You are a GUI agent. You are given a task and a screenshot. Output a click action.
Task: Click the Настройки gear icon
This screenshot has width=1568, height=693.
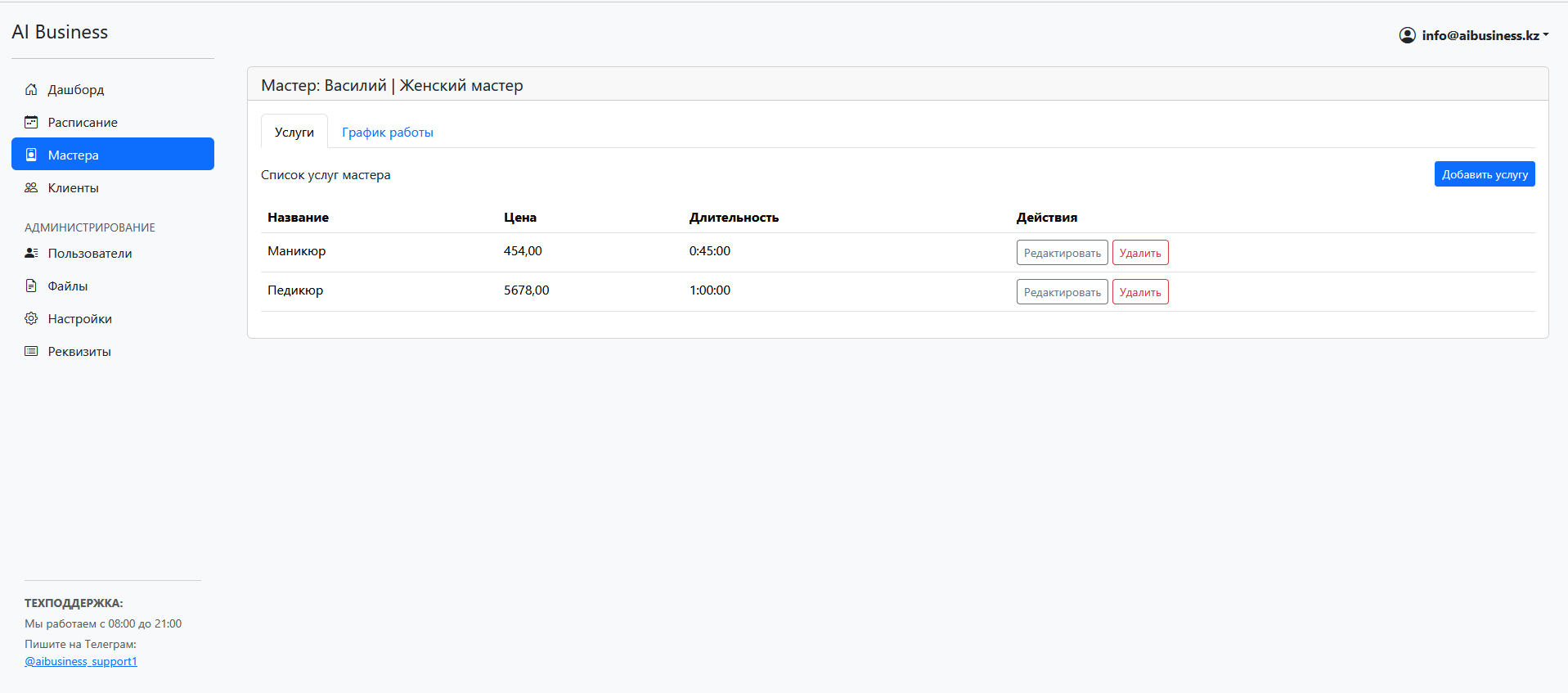pos(31,318)
